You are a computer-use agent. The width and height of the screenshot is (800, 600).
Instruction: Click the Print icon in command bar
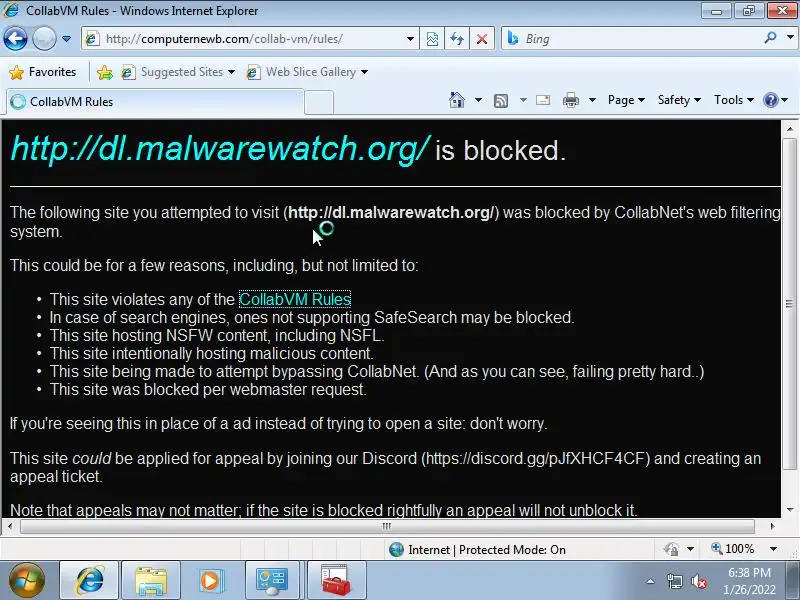coord(570,101)
